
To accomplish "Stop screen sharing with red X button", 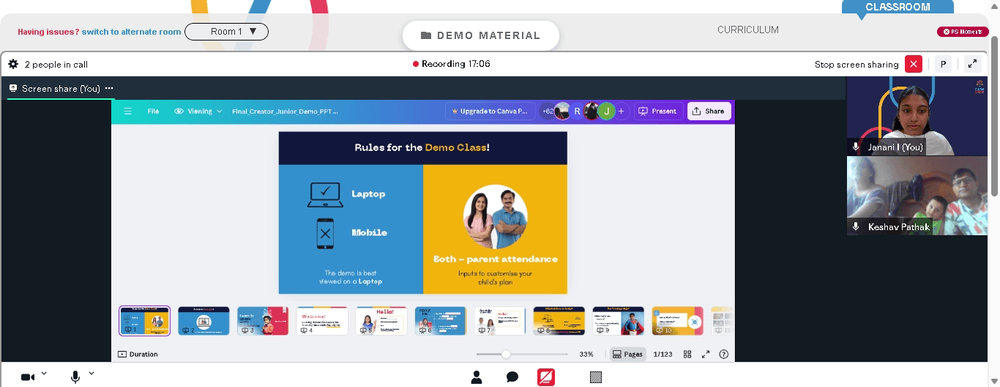I will point(913,64).
